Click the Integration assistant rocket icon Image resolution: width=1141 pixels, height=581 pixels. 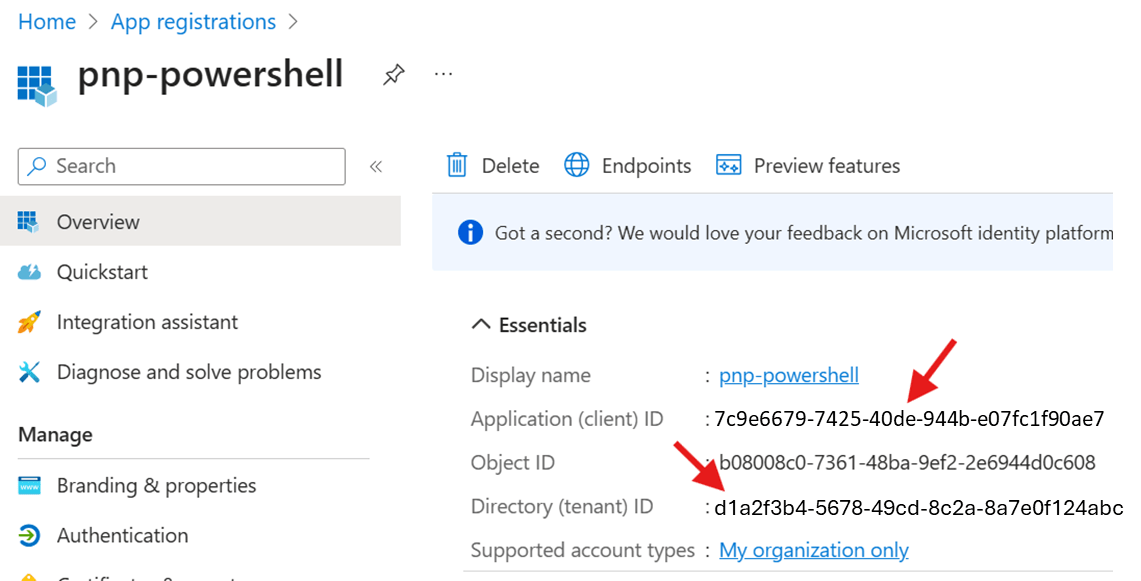tap(29, 322)
